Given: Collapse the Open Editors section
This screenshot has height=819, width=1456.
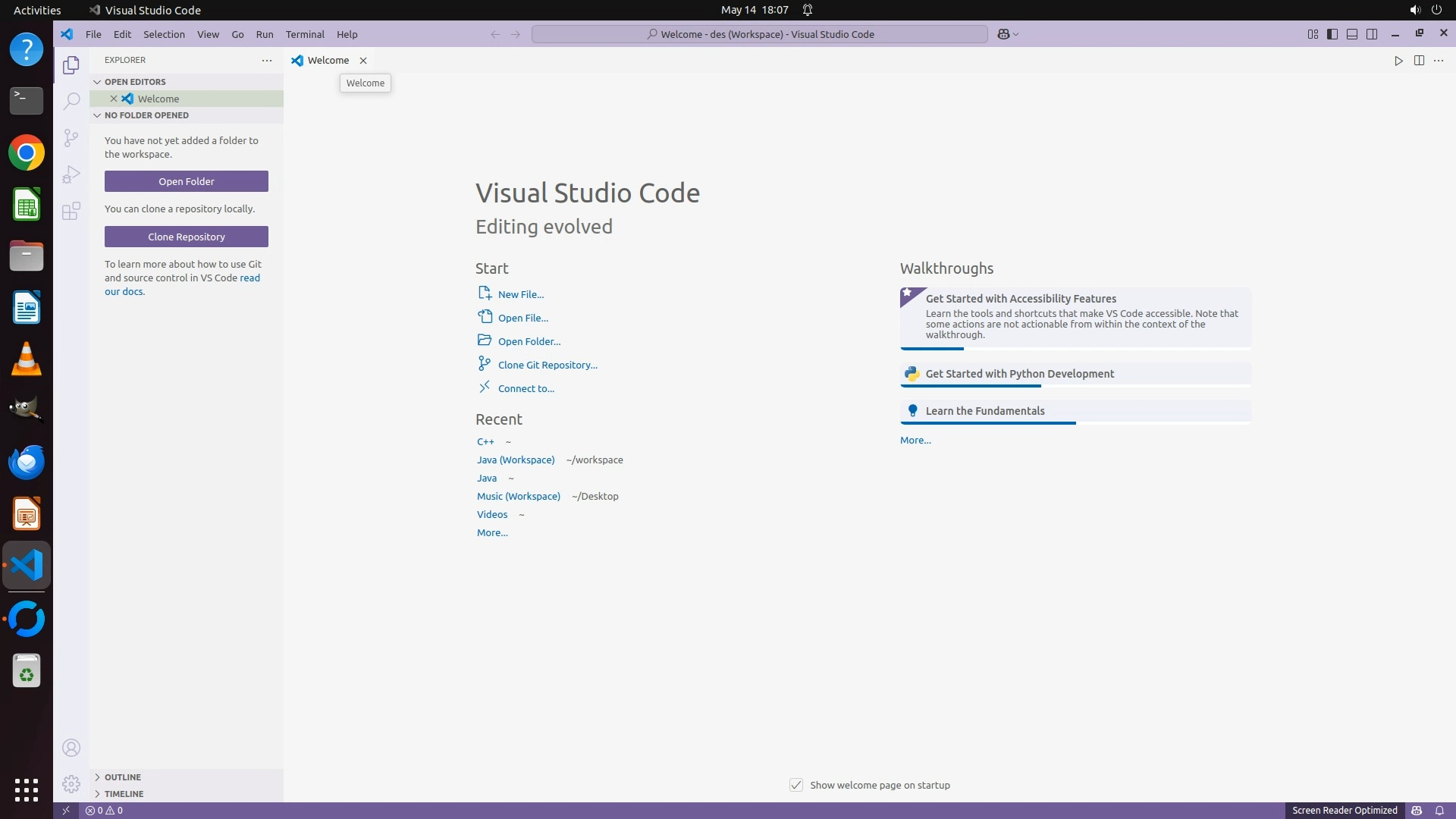Looking at the screenshot, I should point(135,82).
